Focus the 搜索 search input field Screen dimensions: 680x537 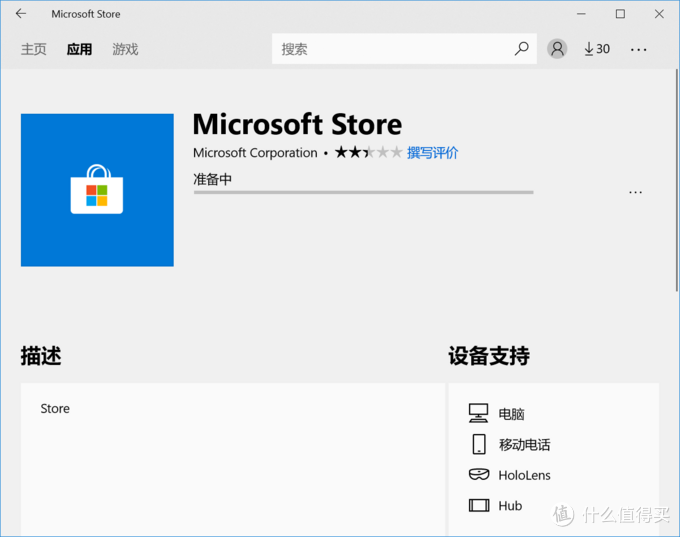pos(390,49)
